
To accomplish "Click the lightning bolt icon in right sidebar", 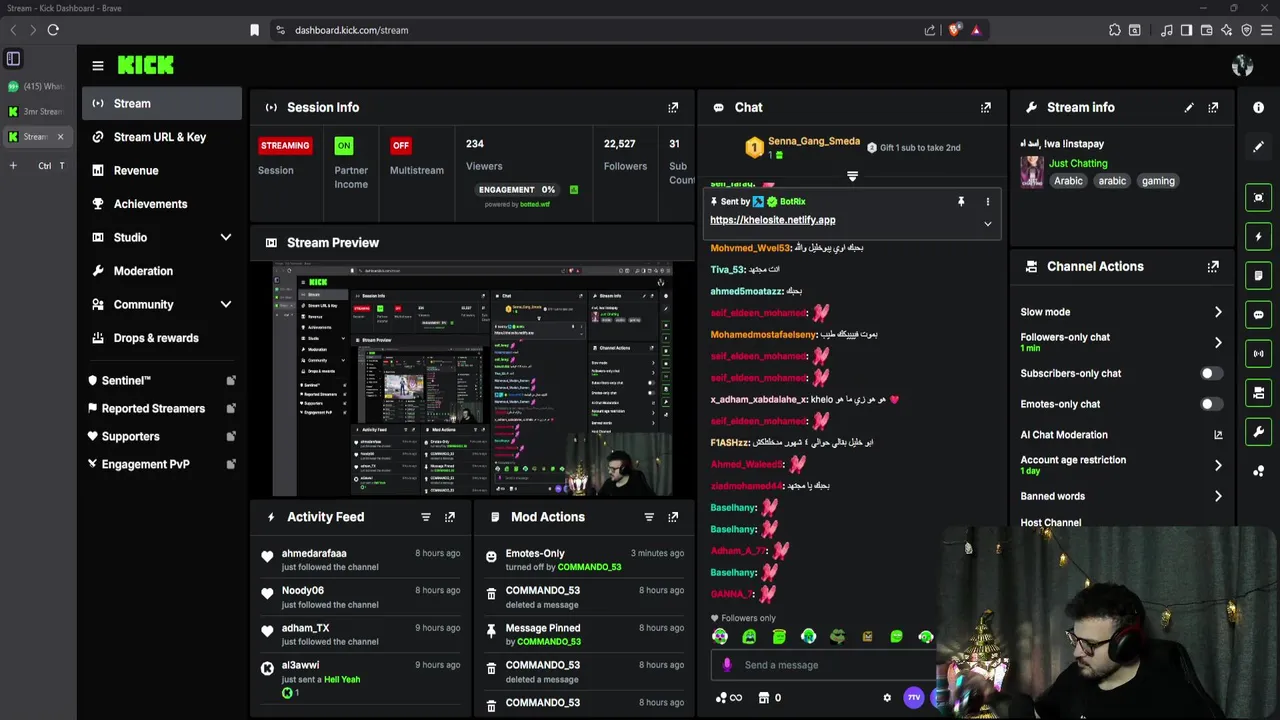I will pos(1259,237).
